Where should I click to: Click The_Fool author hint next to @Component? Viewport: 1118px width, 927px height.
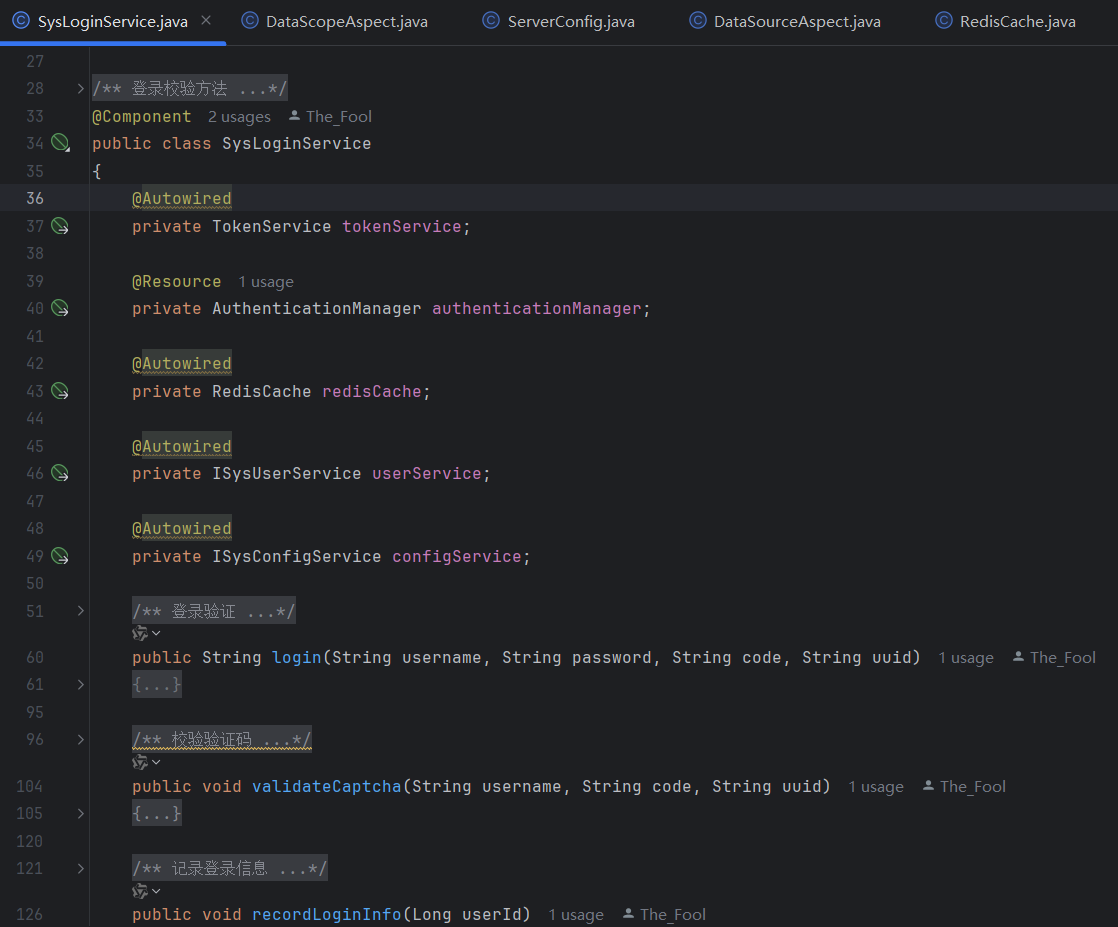(x=331, y=117)
